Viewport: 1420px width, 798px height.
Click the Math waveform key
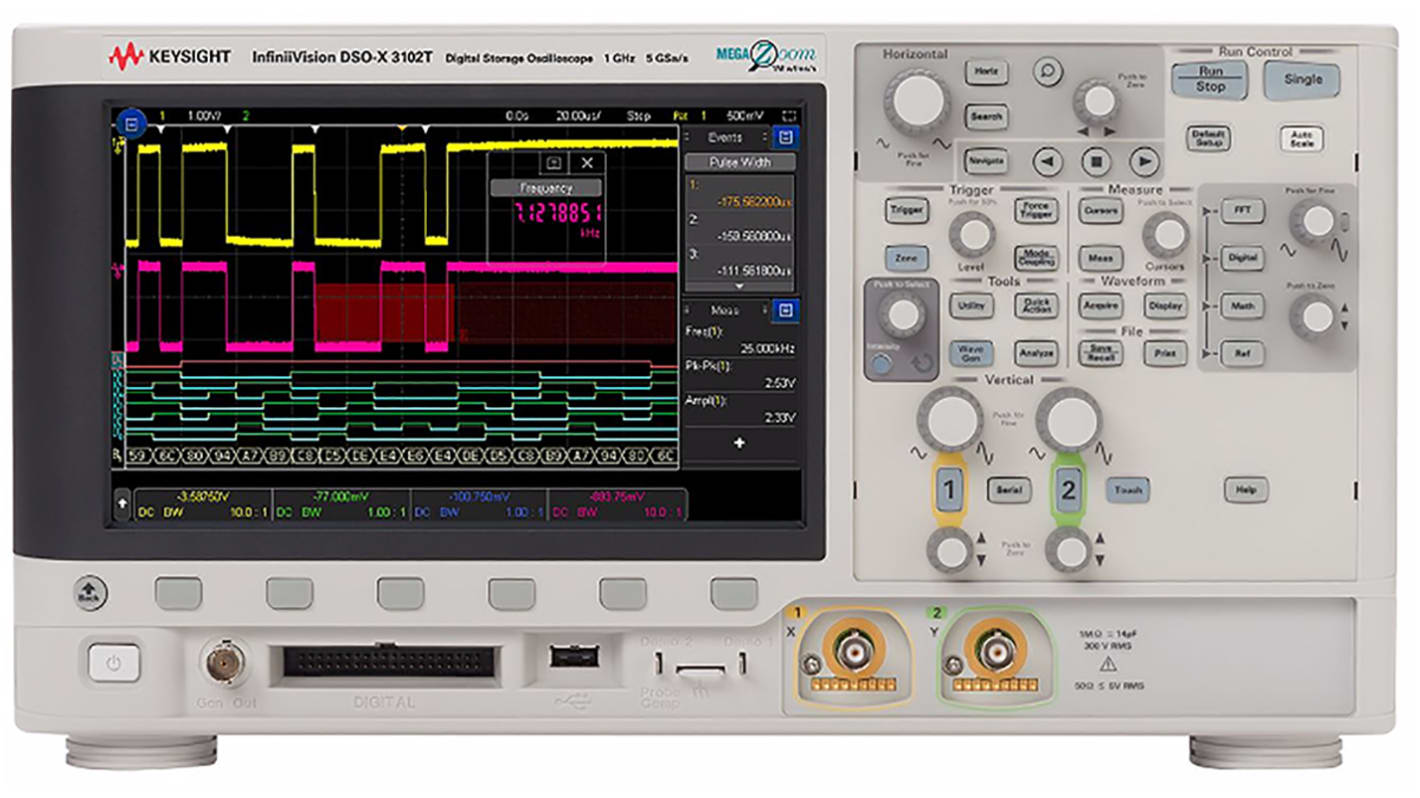point(1243,306)
